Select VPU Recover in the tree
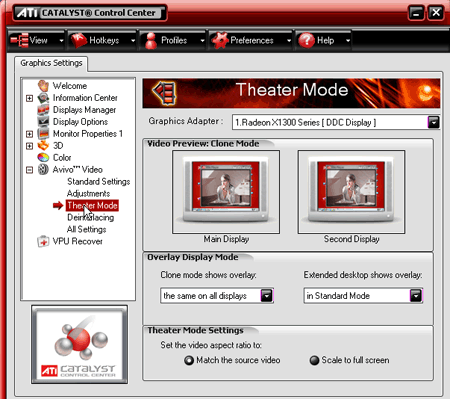 [x=78, y=241]
